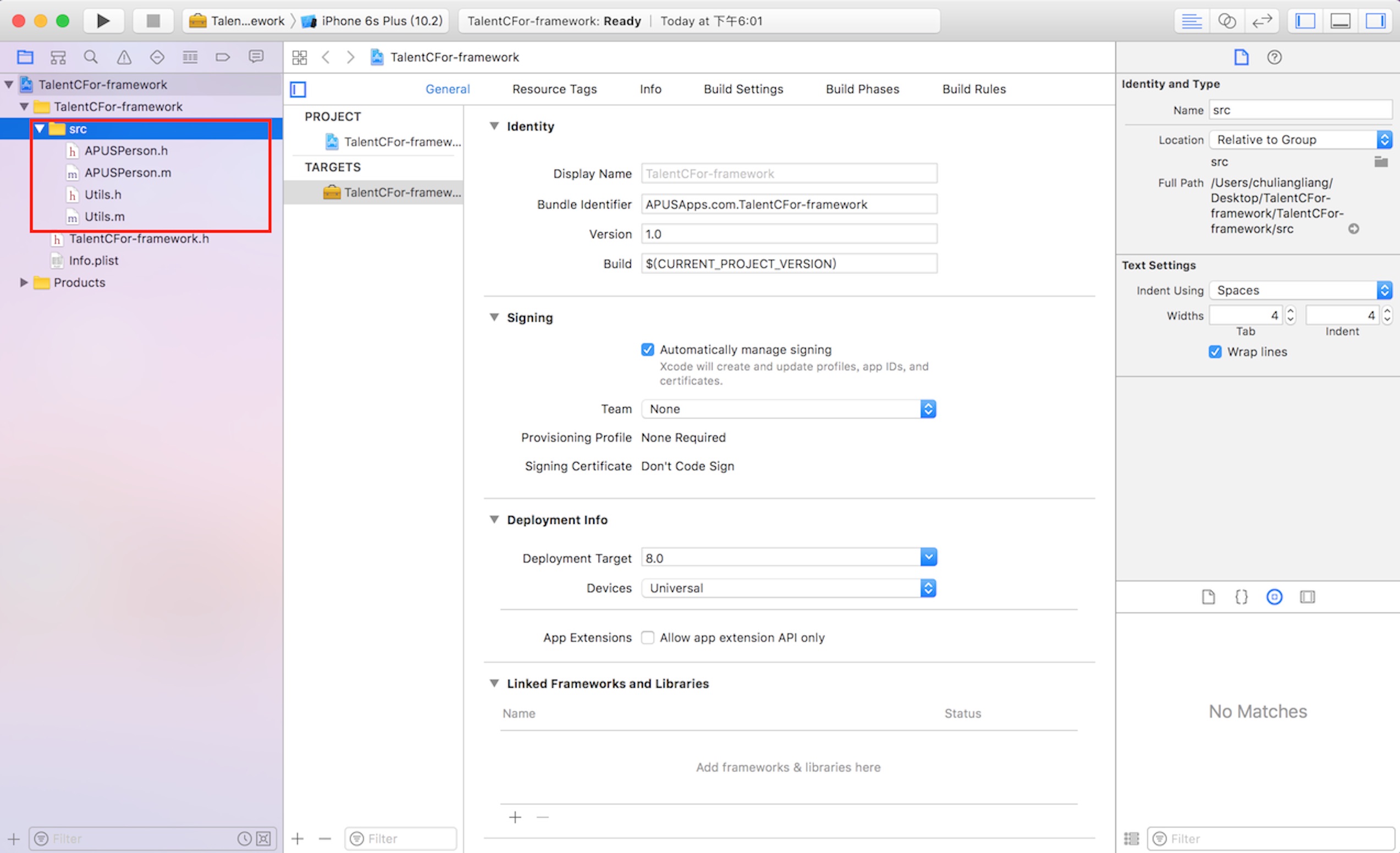Screen dimensions: 1400x853
Task: Open the Object library circle icon
Action: [x=1274, y=597]
